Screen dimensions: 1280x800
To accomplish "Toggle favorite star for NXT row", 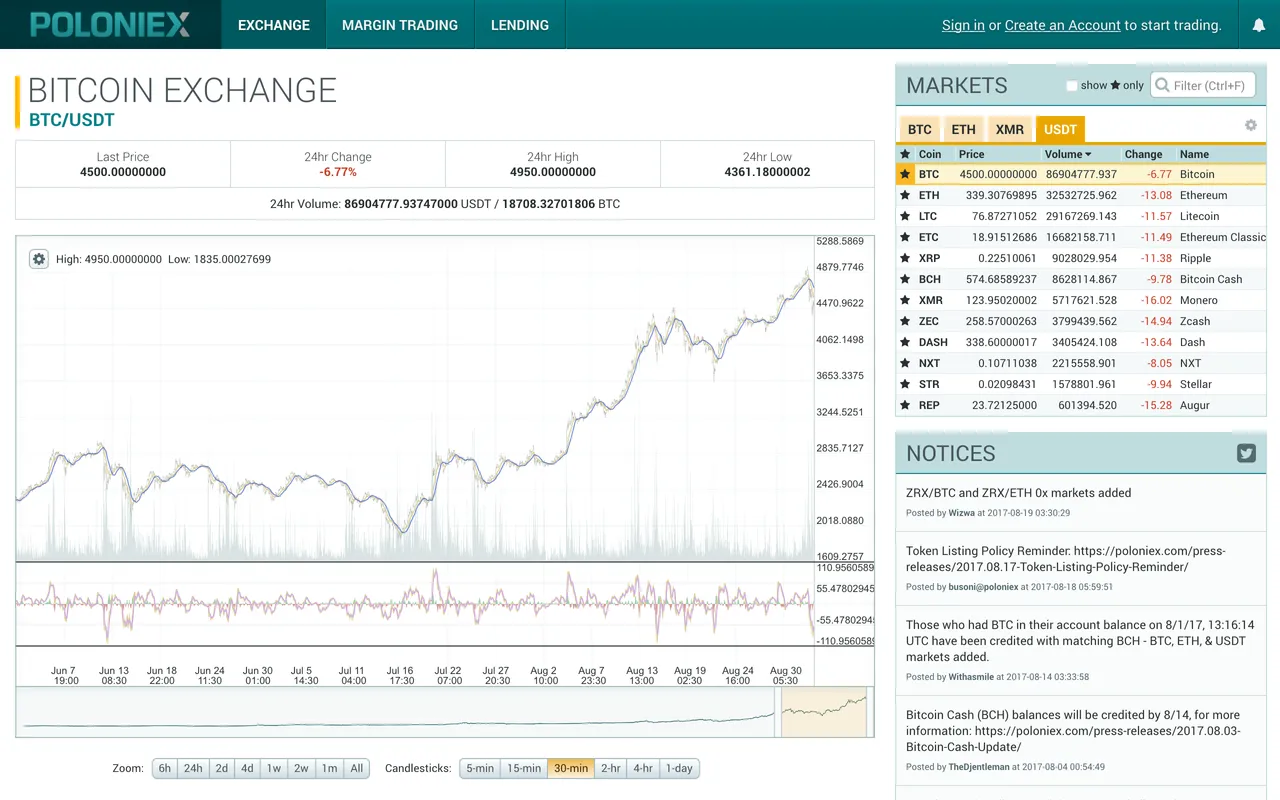I will tap(905, 363).
